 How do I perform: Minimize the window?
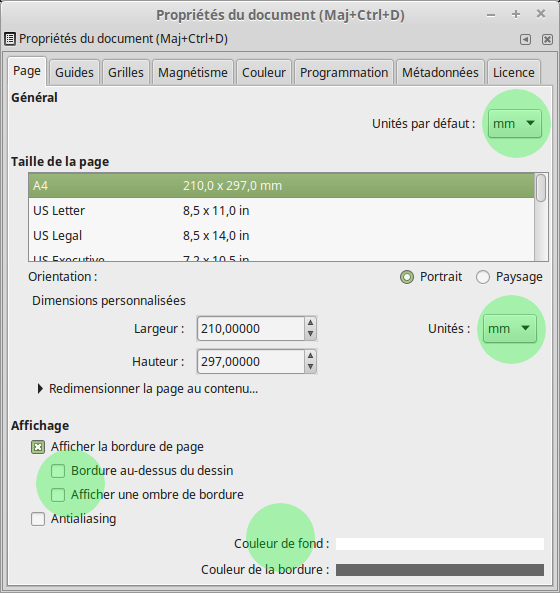(491, 15)
